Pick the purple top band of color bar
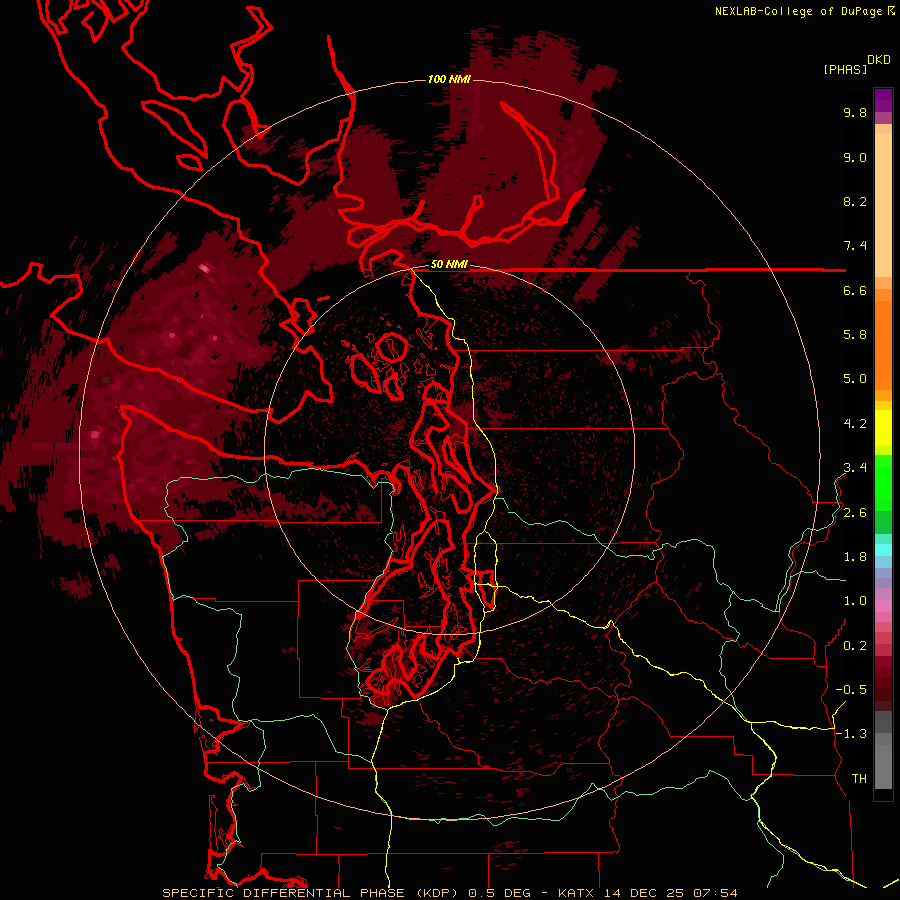This screenshot has height=900, width=900. coord(883,100)
